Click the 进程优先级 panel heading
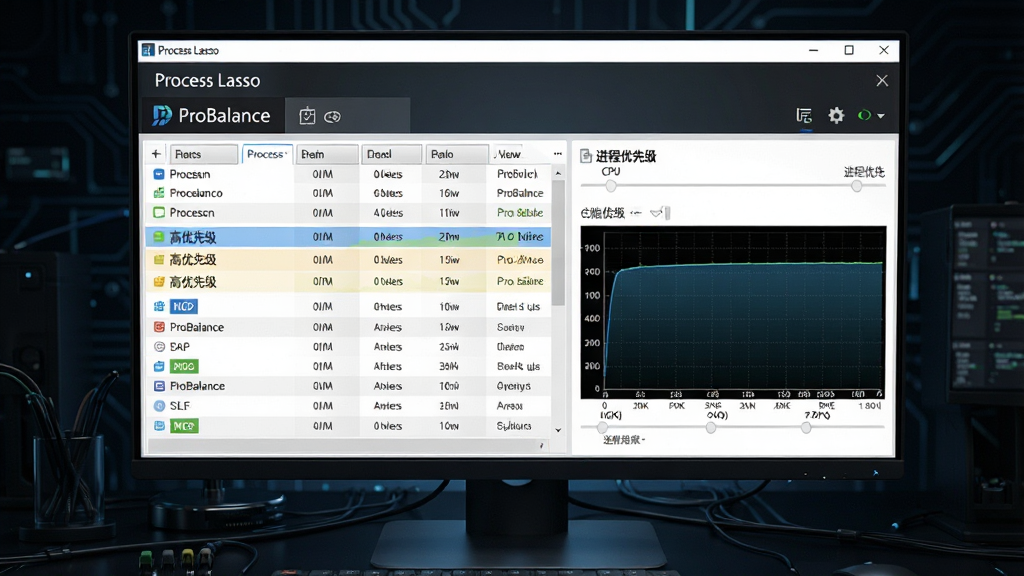The image size is (1024, 576). [626, 156]
